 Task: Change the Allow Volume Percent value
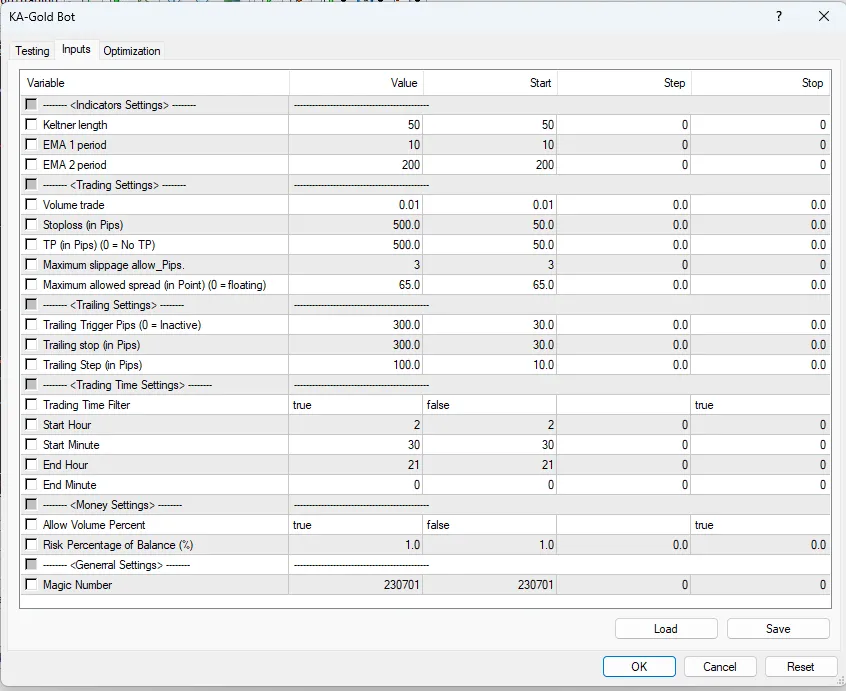[355, 525]
